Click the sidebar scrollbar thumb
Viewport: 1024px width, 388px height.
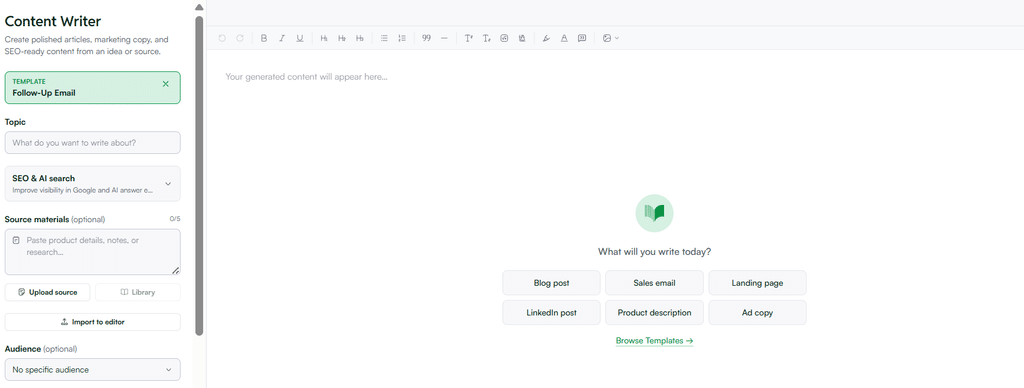tap(199, 175)
